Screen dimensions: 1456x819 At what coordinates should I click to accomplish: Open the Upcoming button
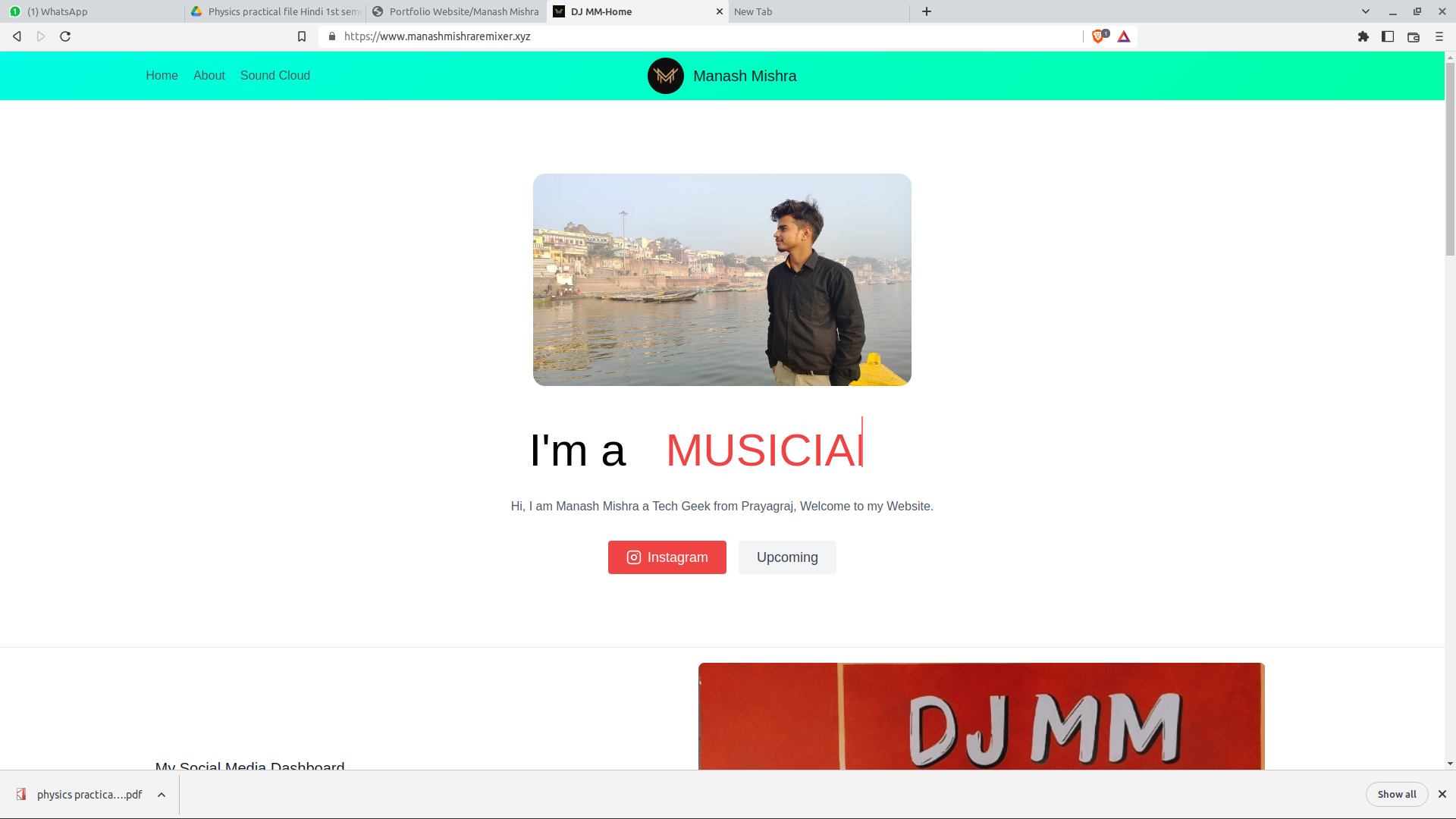(x=786, y=557)
